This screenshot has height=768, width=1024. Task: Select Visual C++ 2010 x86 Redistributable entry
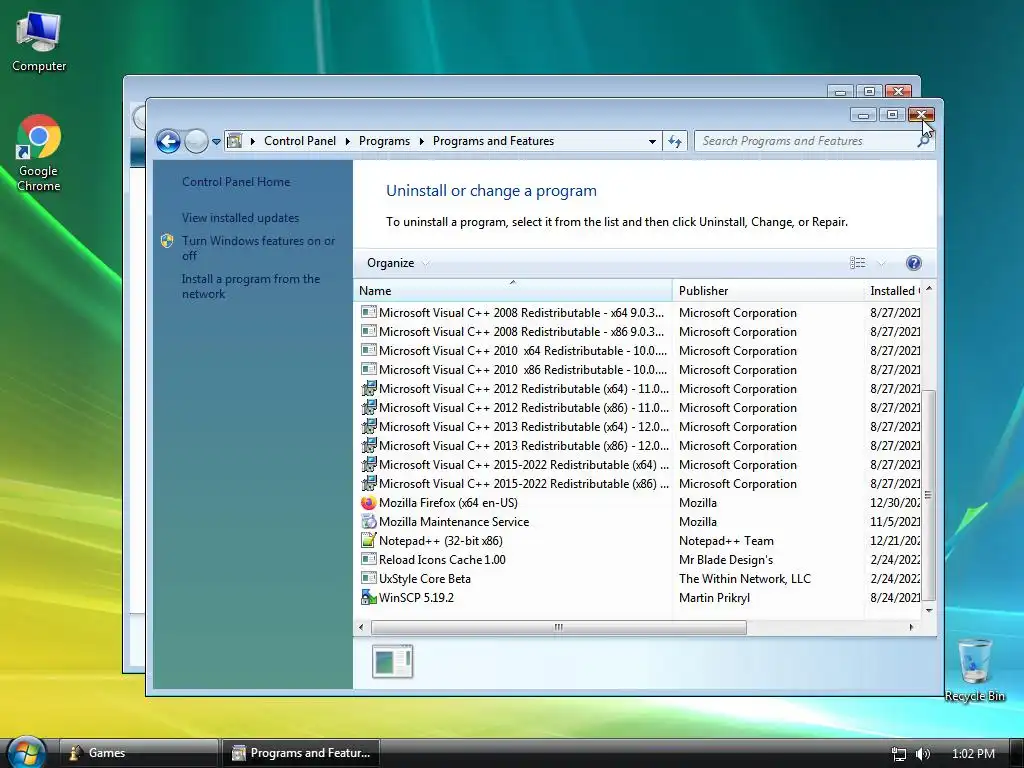(x=522, y=370)
